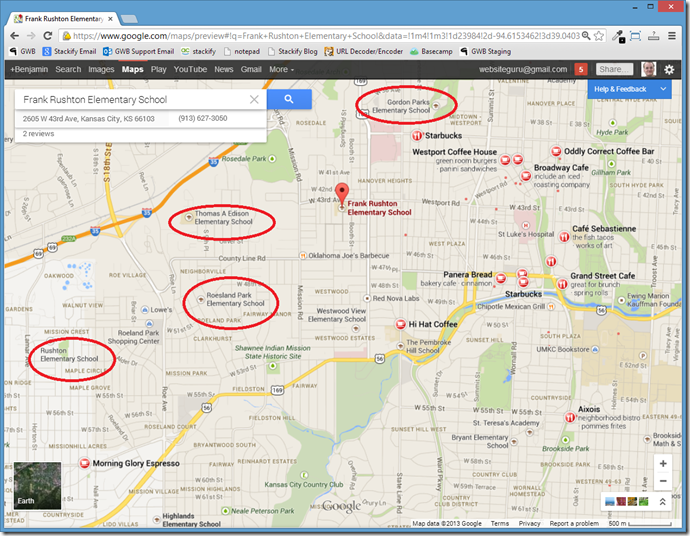Click the Share button
The width and height of the screenshot is (690, 536).
point(614,69)
